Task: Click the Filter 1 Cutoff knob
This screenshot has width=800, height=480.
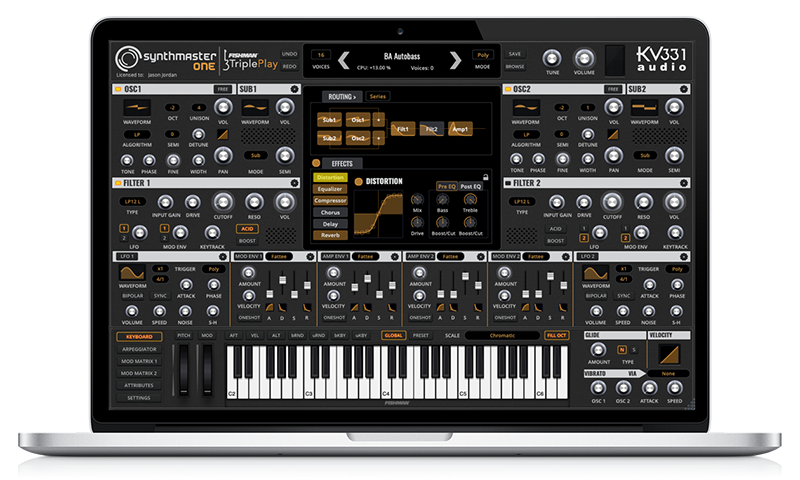Action: pos(223,202)
